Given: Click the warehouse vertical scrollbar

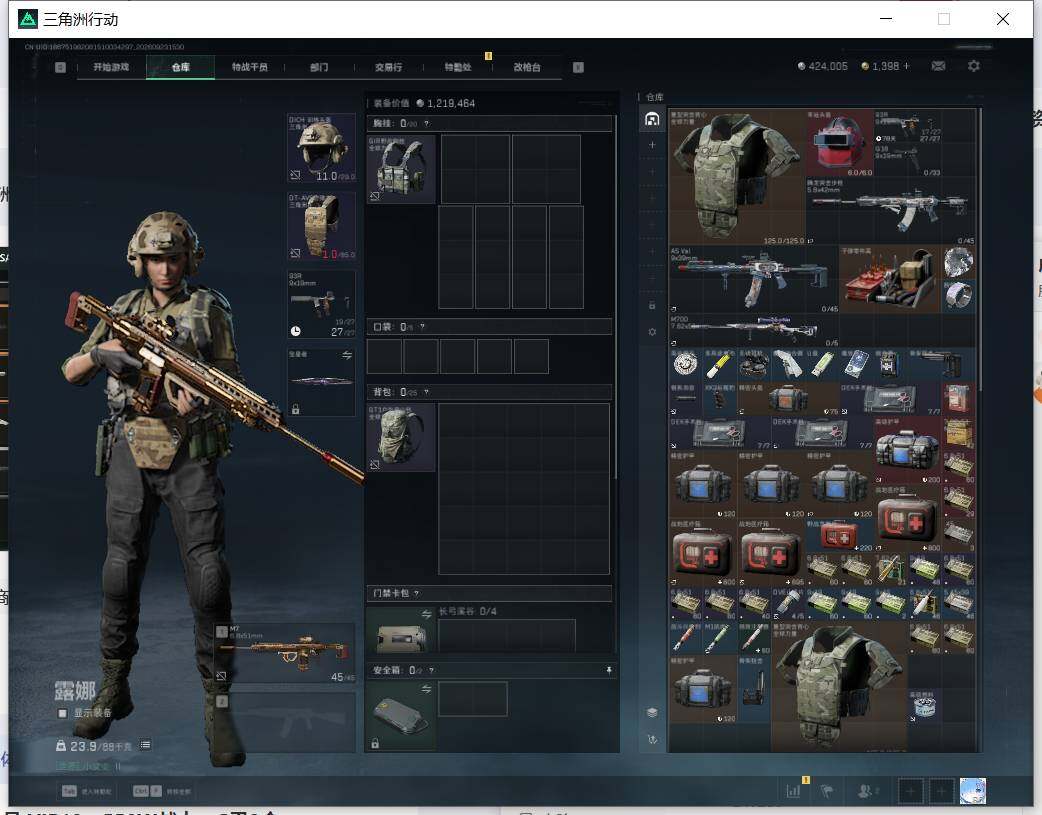Looking at the screenshot, I should pos(979,249).
